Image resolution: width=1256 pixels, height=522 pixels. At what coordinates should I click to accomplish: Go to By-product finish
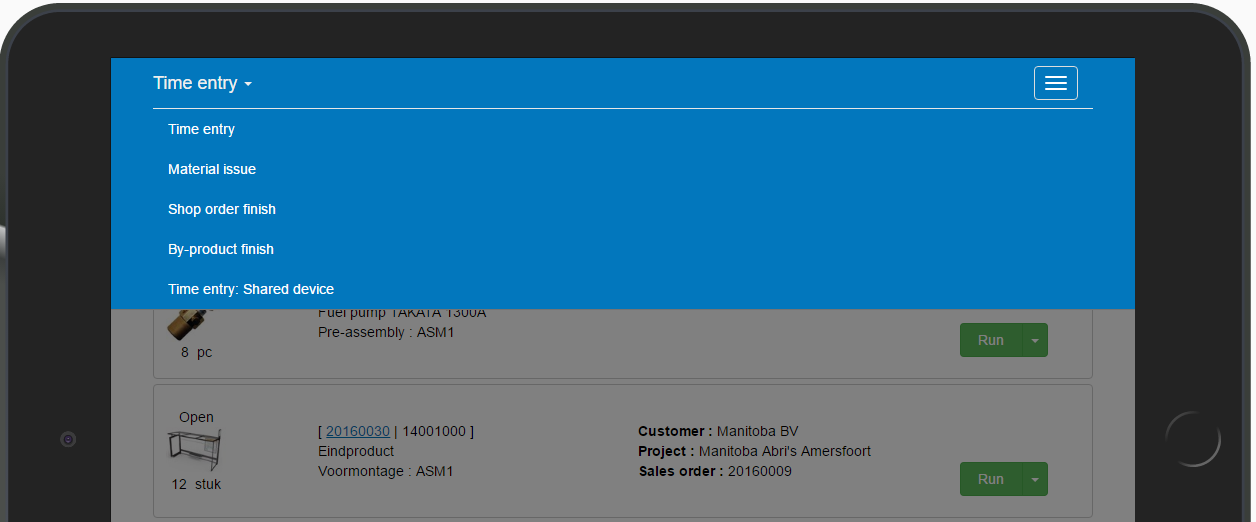point(221,249)
